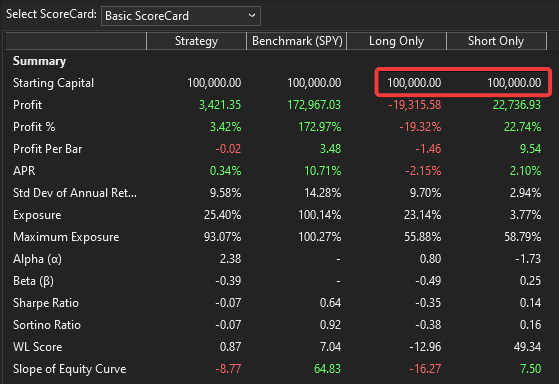Select the Beta (β) row label
Image resolution: width=559 pixels, height=384 pixels.
(x=34, y=281)
